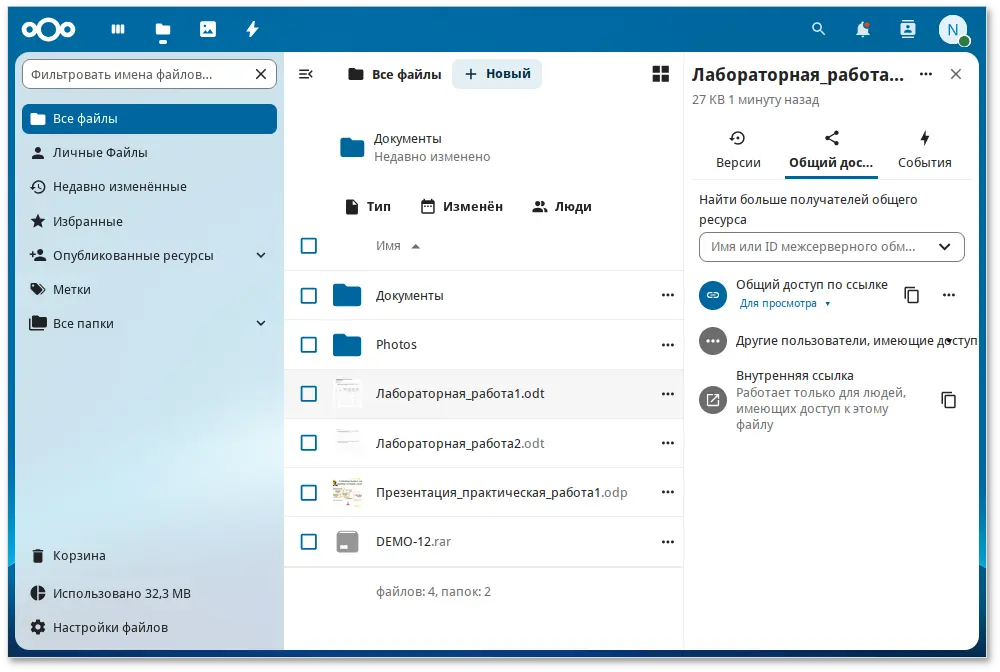Toggle the select-all files checkbox
The width and height of the screenshot is (1000, 672).
pos(308,245)
